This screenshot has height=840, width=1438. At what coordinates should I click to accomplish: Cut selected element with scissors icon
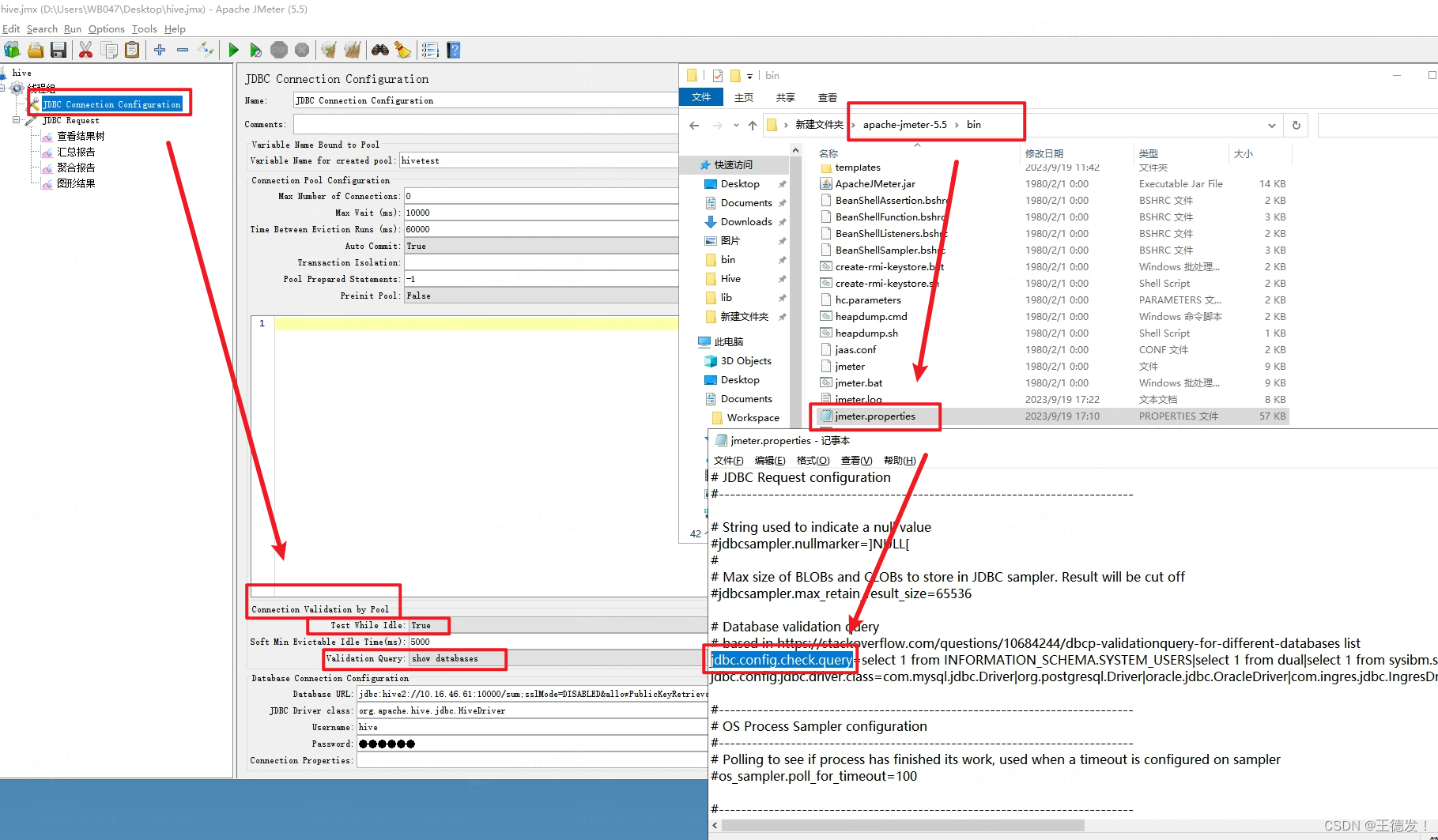tap(85, 49)
